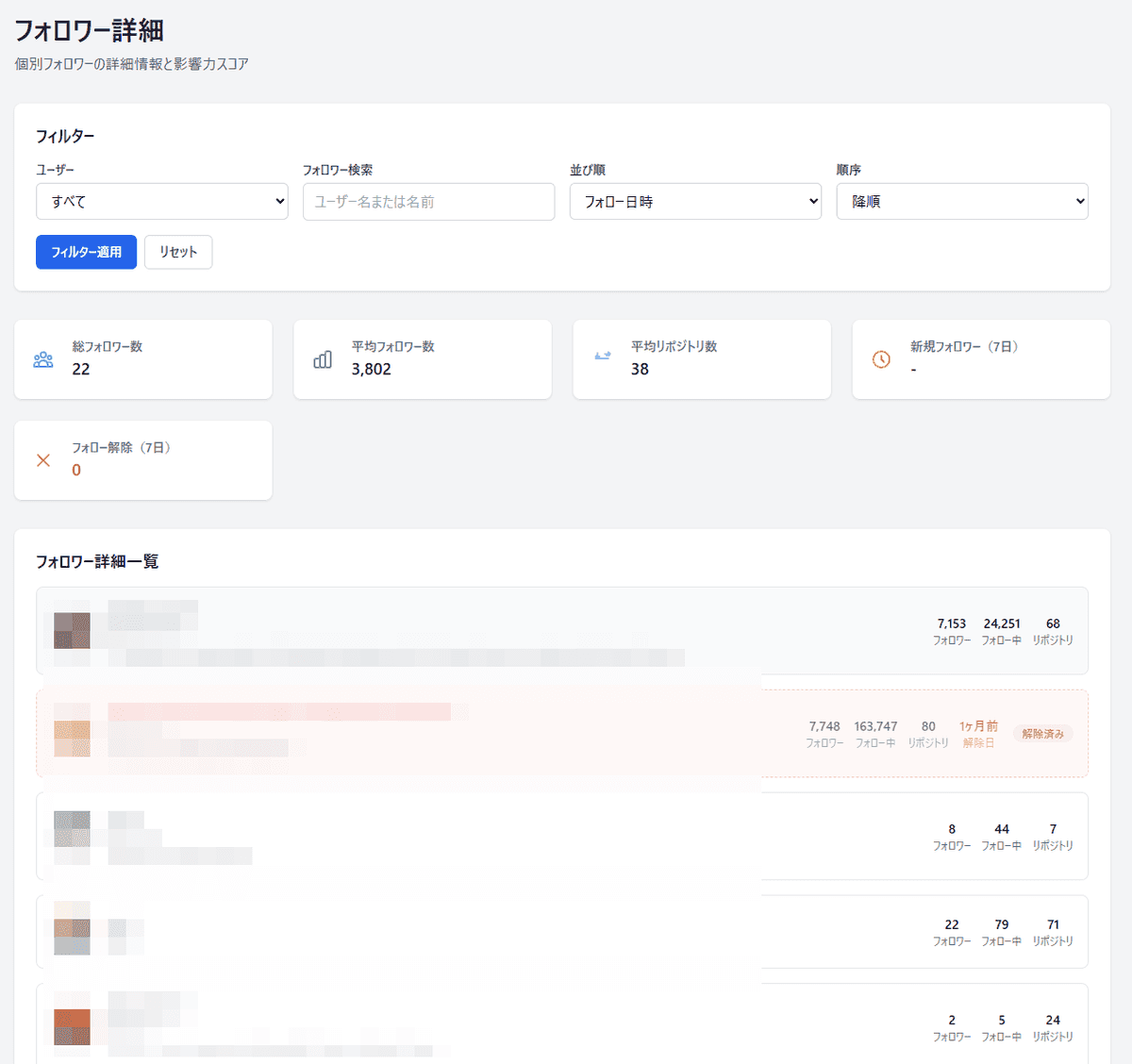
Task: Open the 並び順 sort dropdown
Action: [695, 201]
